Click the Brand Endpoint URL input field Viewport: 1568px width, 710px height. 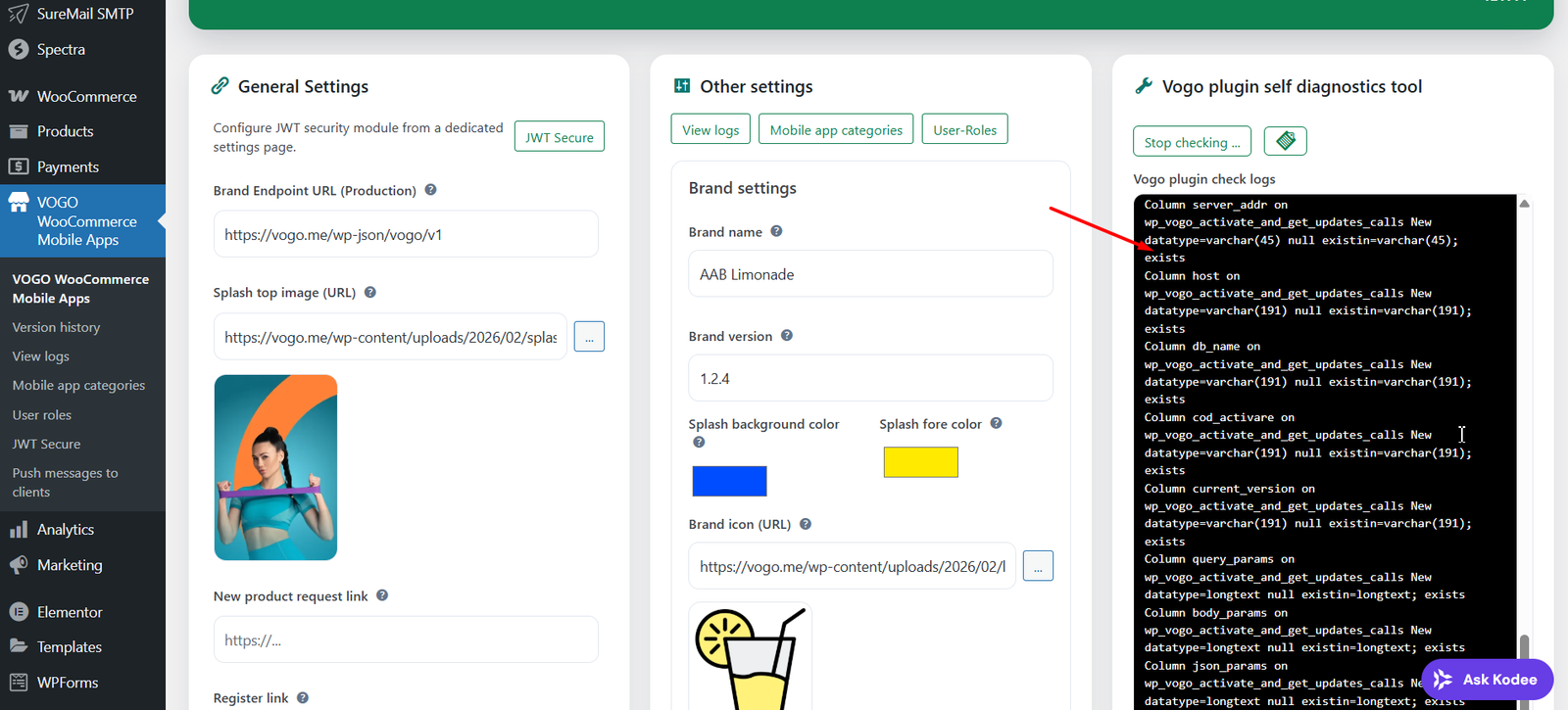(406, 234)
